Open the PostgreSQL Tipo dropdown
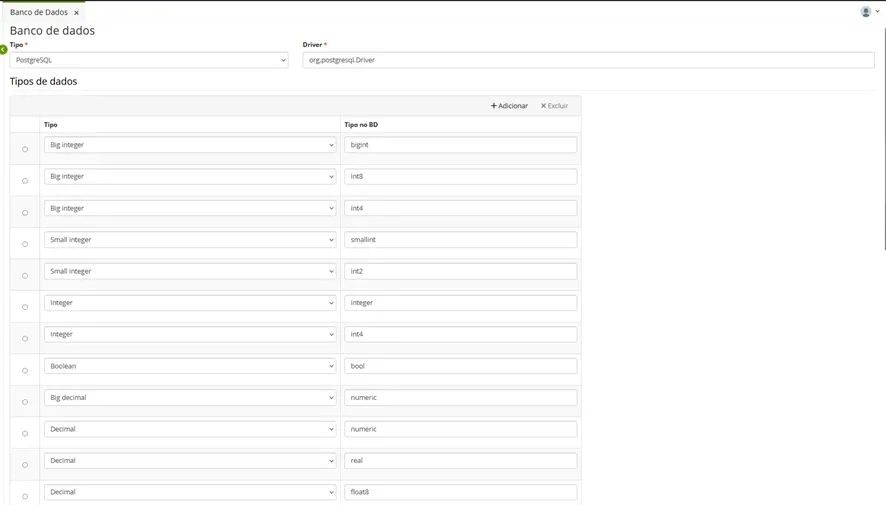 149,60
